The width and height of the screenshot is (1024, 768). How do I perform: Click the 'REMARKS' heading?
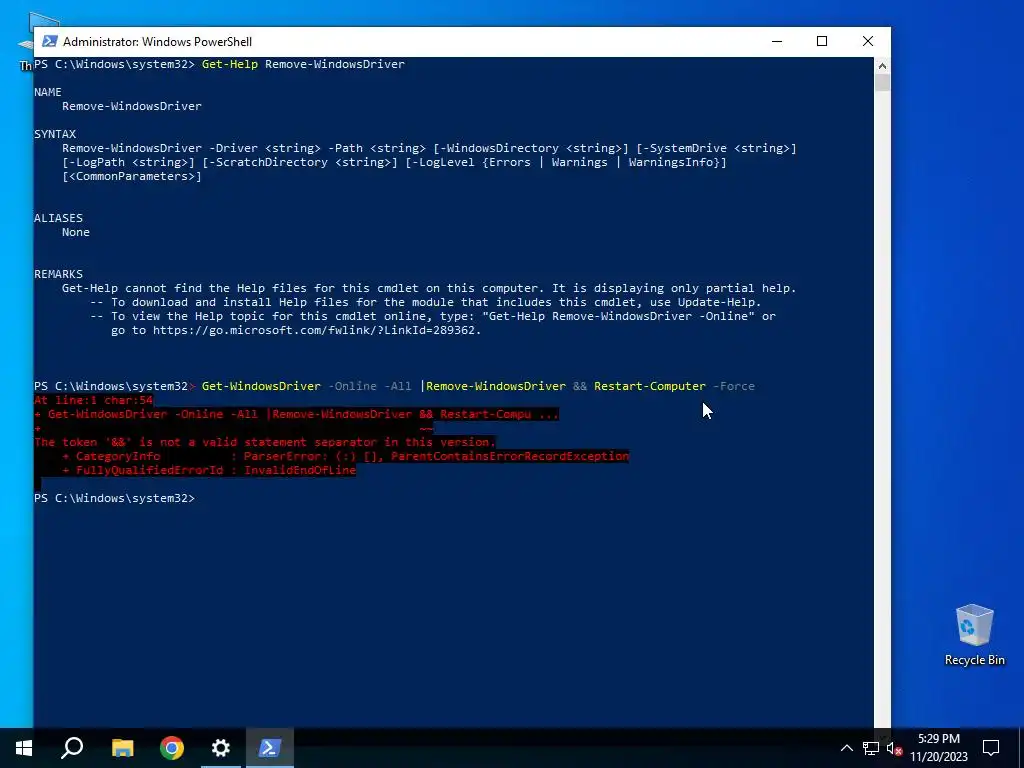tap(58, 274)
